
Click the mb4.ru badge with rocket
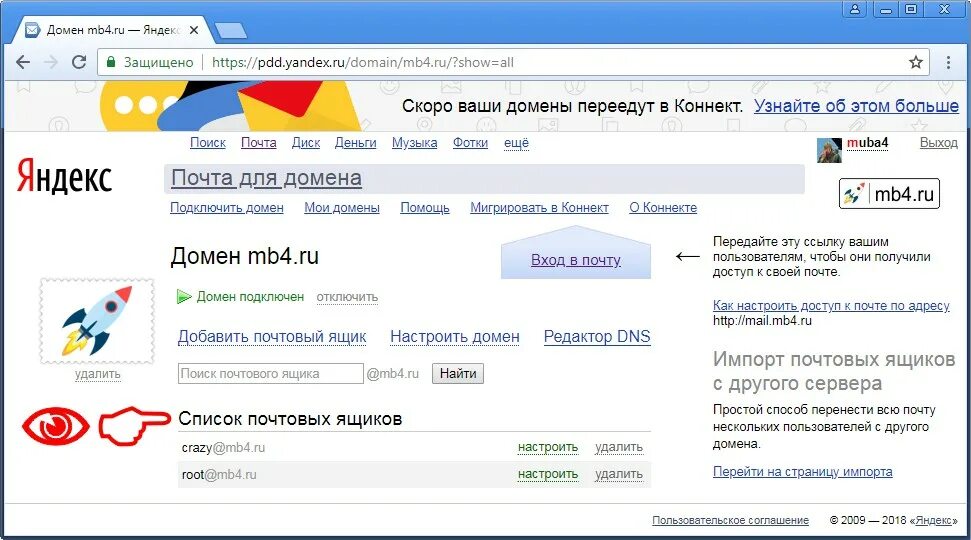pos(889,194)
